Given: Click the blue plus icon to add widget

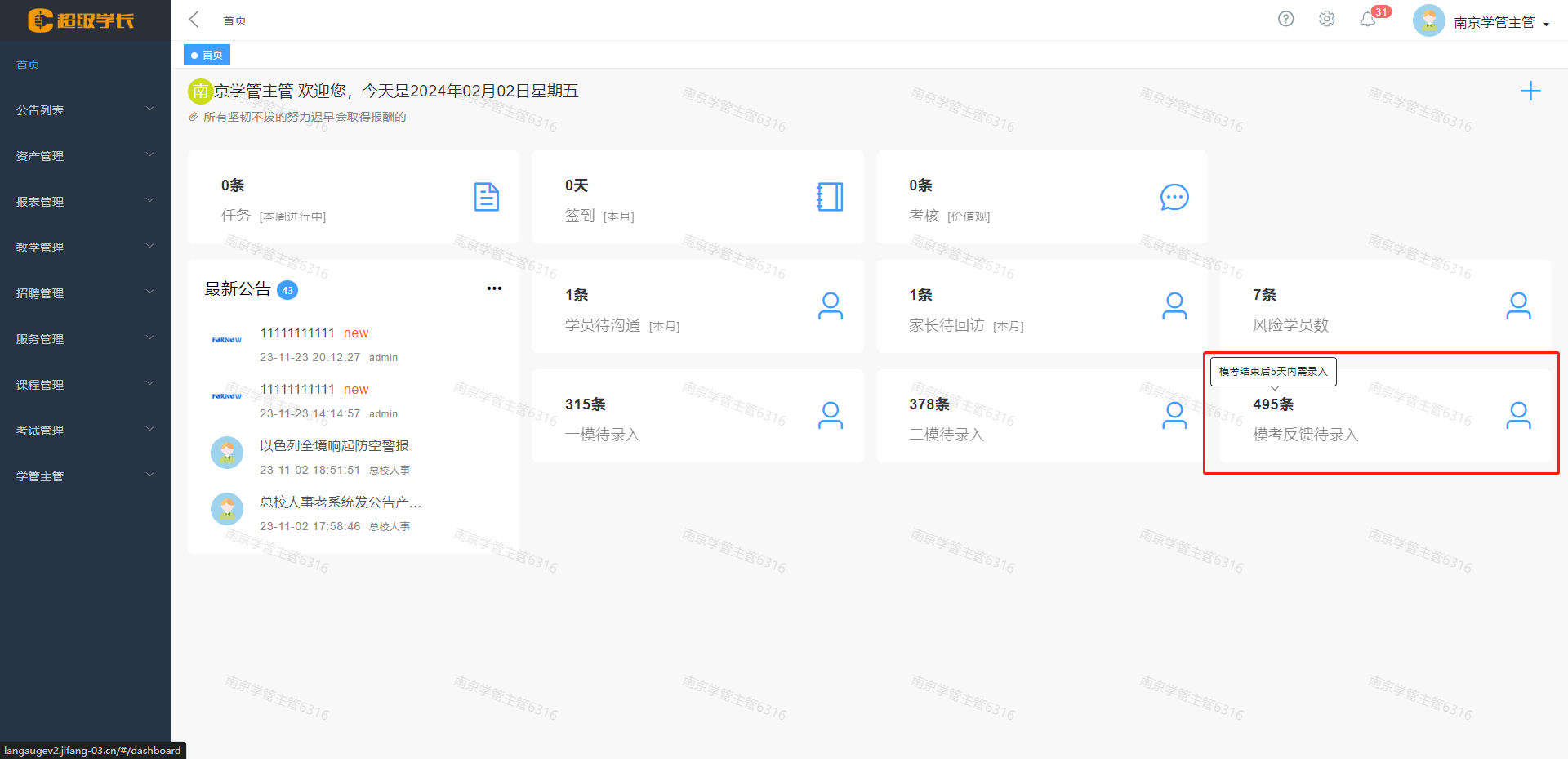Looking at the screenshot, I should (1530, 91).
